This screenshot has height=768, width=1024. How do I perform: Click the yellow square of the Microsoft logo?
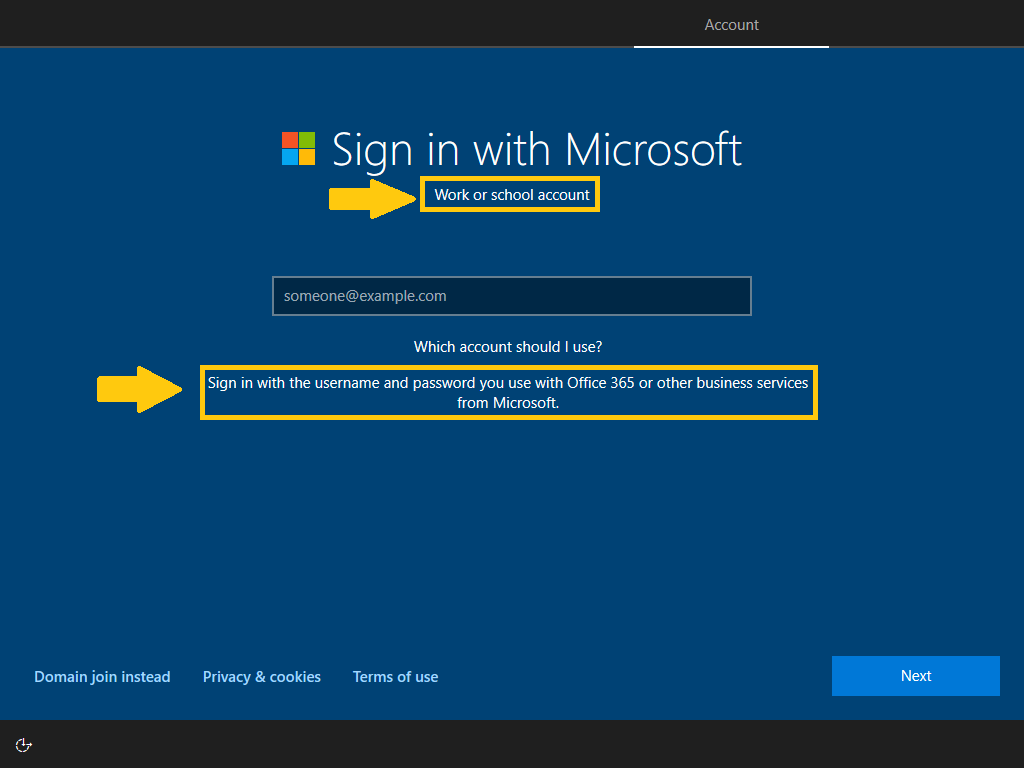click(305, 157)
